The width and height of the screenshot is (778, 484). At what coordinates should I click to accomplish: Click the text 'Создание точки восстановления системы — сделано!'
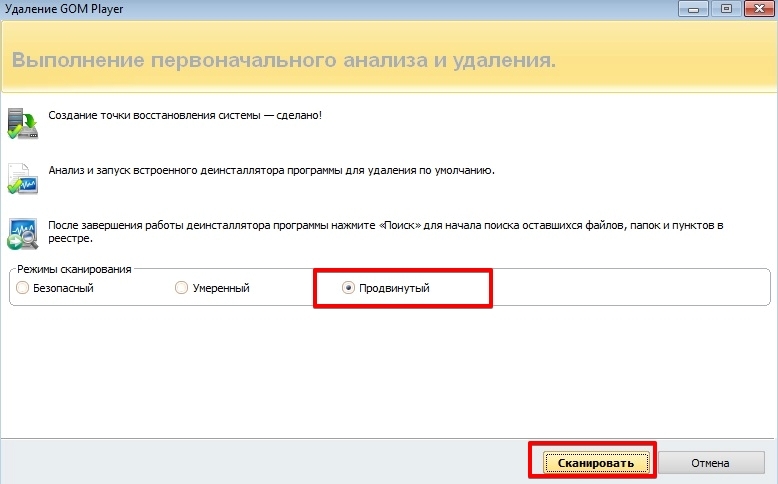185,115
